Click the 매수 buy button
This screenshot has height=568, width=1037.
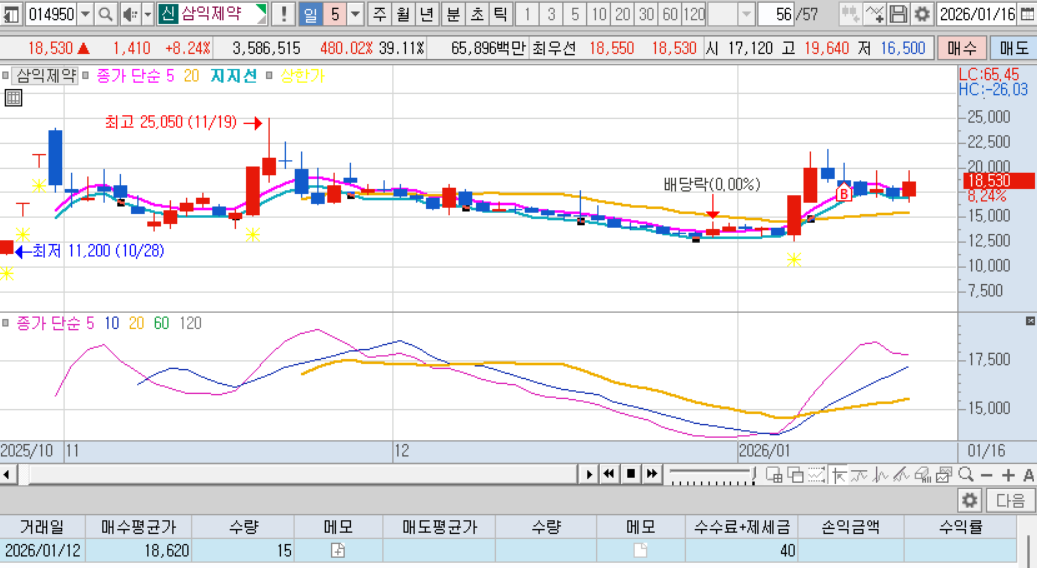(962, 48)
